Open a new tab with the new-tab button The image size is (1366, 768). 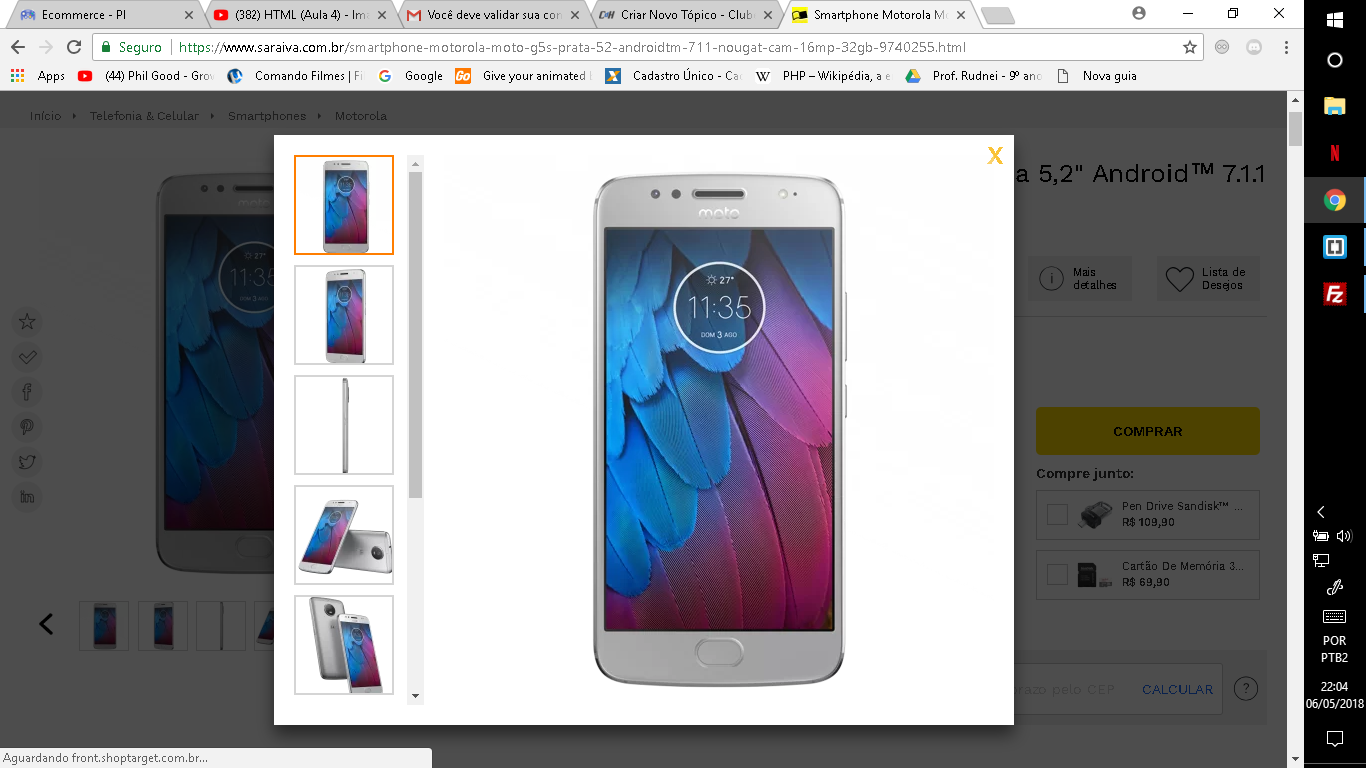(x=997, y=16)
